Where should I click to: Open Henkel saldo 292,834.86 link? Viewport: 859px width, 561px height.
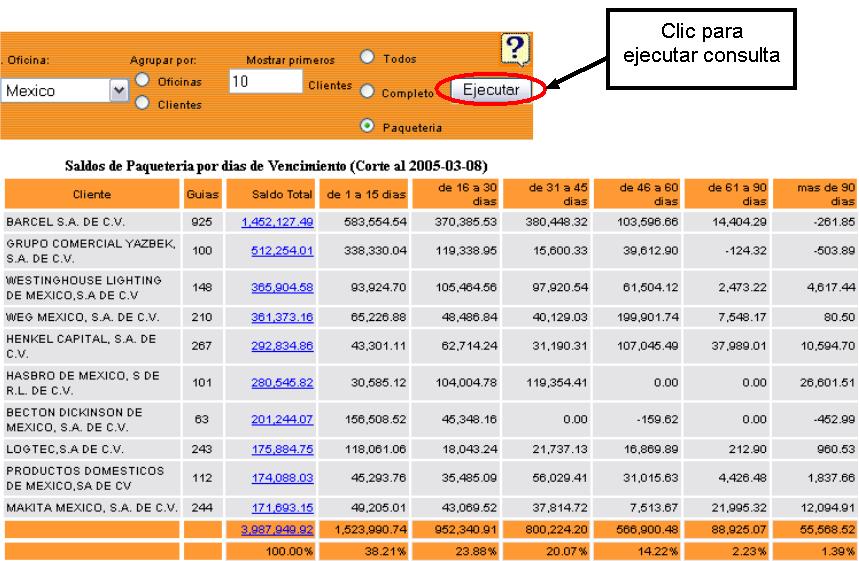(282, 346)
